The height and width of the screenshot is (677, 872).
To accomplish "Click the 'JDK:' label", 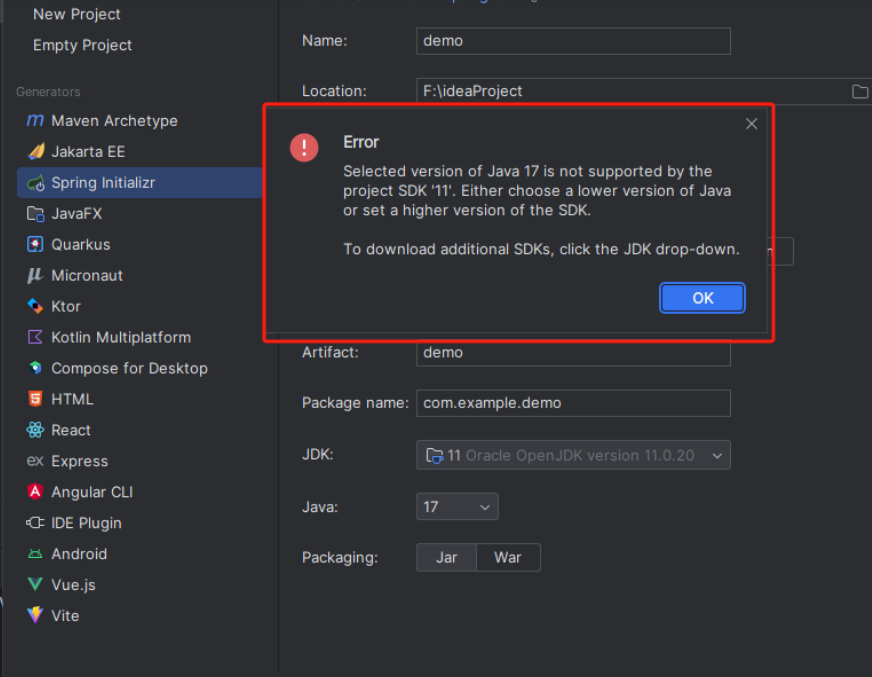I will [318, 454].
